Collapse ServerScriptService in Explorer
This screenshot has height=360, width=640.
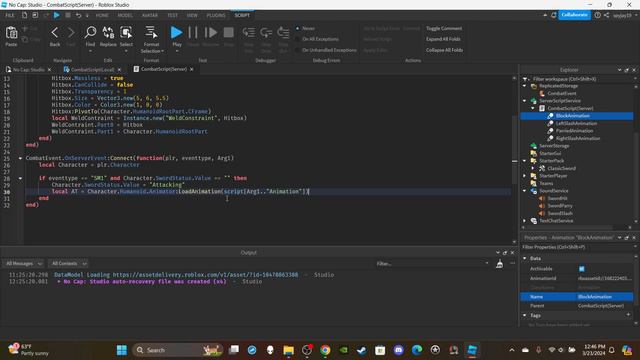(524, 101)
